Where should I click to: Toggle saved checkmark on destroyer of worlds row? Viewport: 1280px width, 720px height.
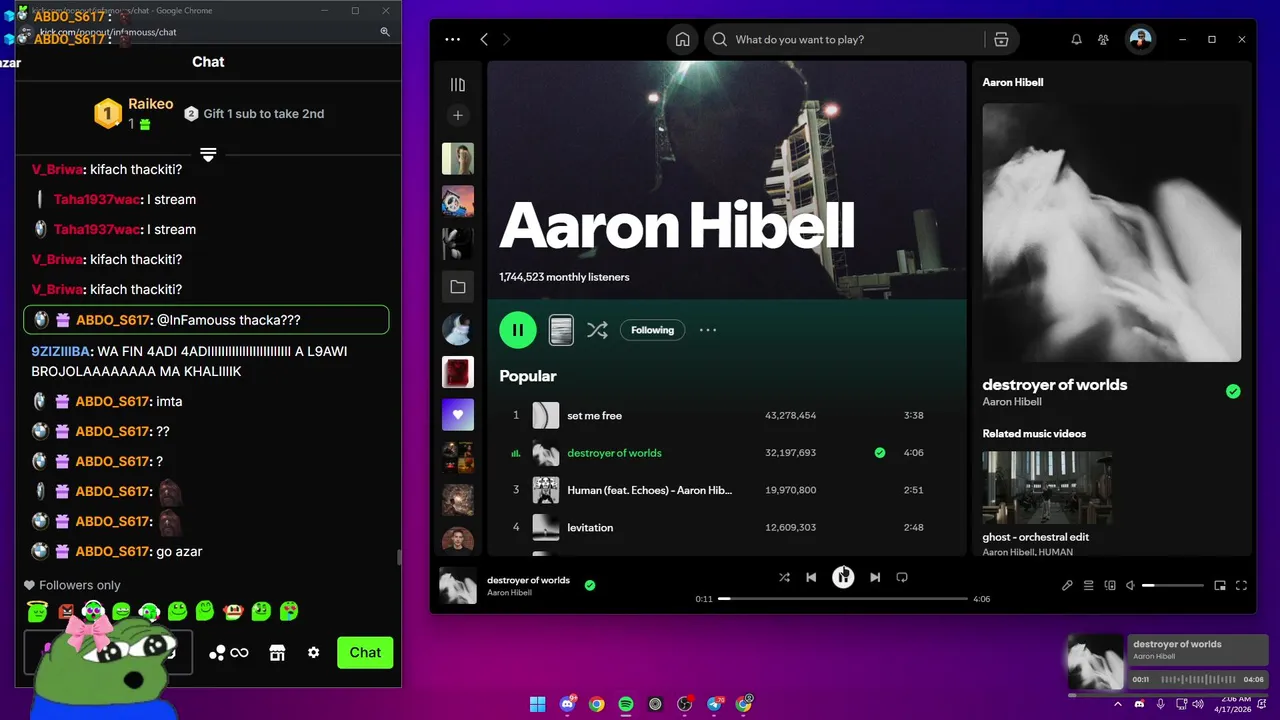(880, 453)
